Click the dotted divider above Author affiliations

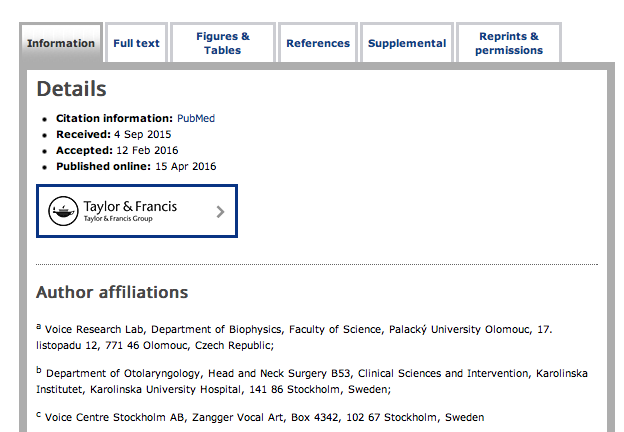317,265
